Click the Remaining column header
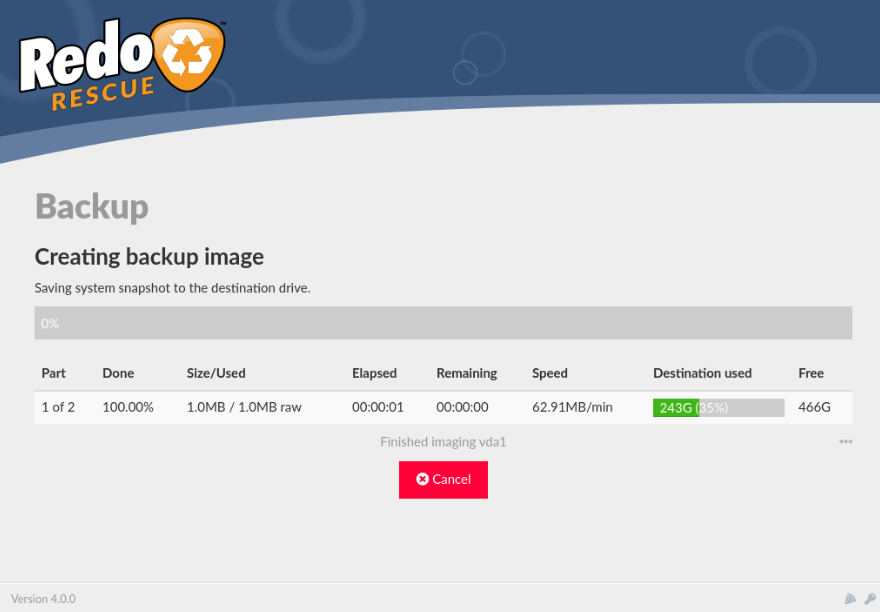The height and width of the screenshot is (612, 880). (x=467, y=373)
